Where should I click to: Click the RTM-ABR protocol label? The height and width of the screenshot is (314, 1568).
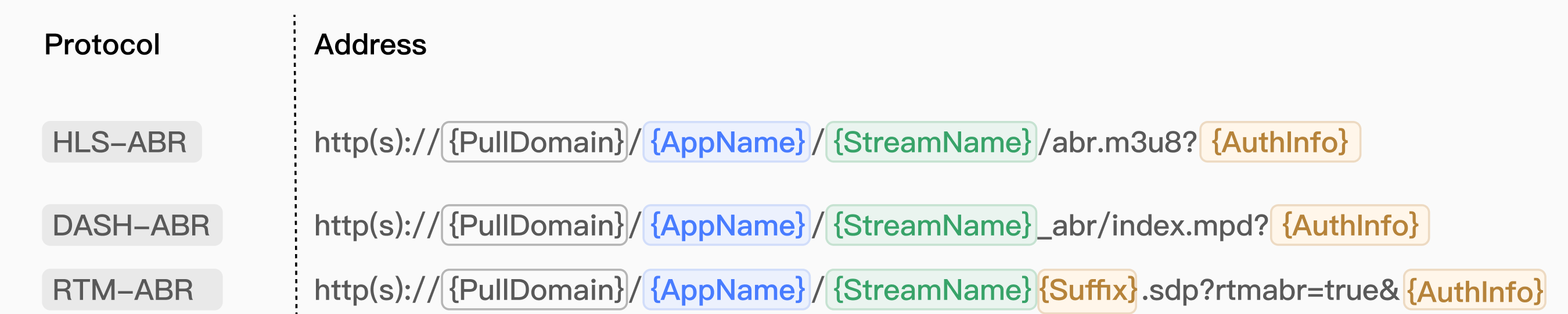132,290
